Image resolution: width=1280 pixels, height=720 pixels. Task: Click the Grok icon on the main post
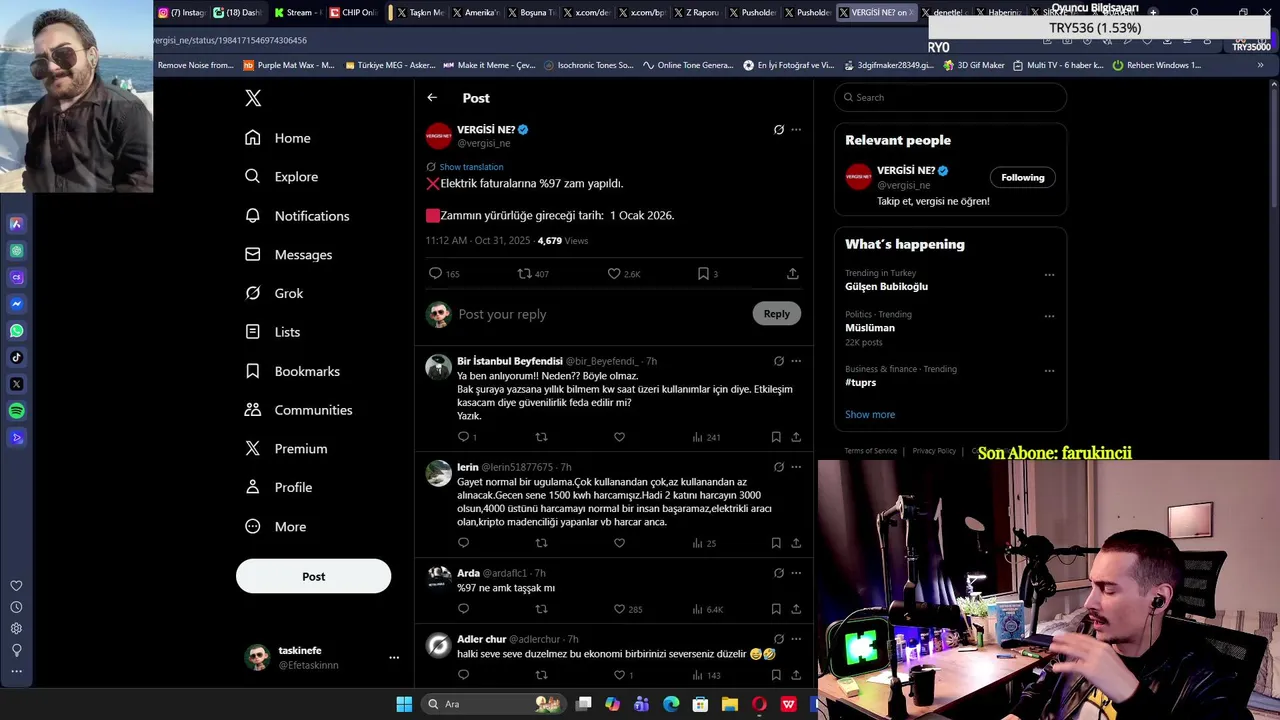coord(779,129)
